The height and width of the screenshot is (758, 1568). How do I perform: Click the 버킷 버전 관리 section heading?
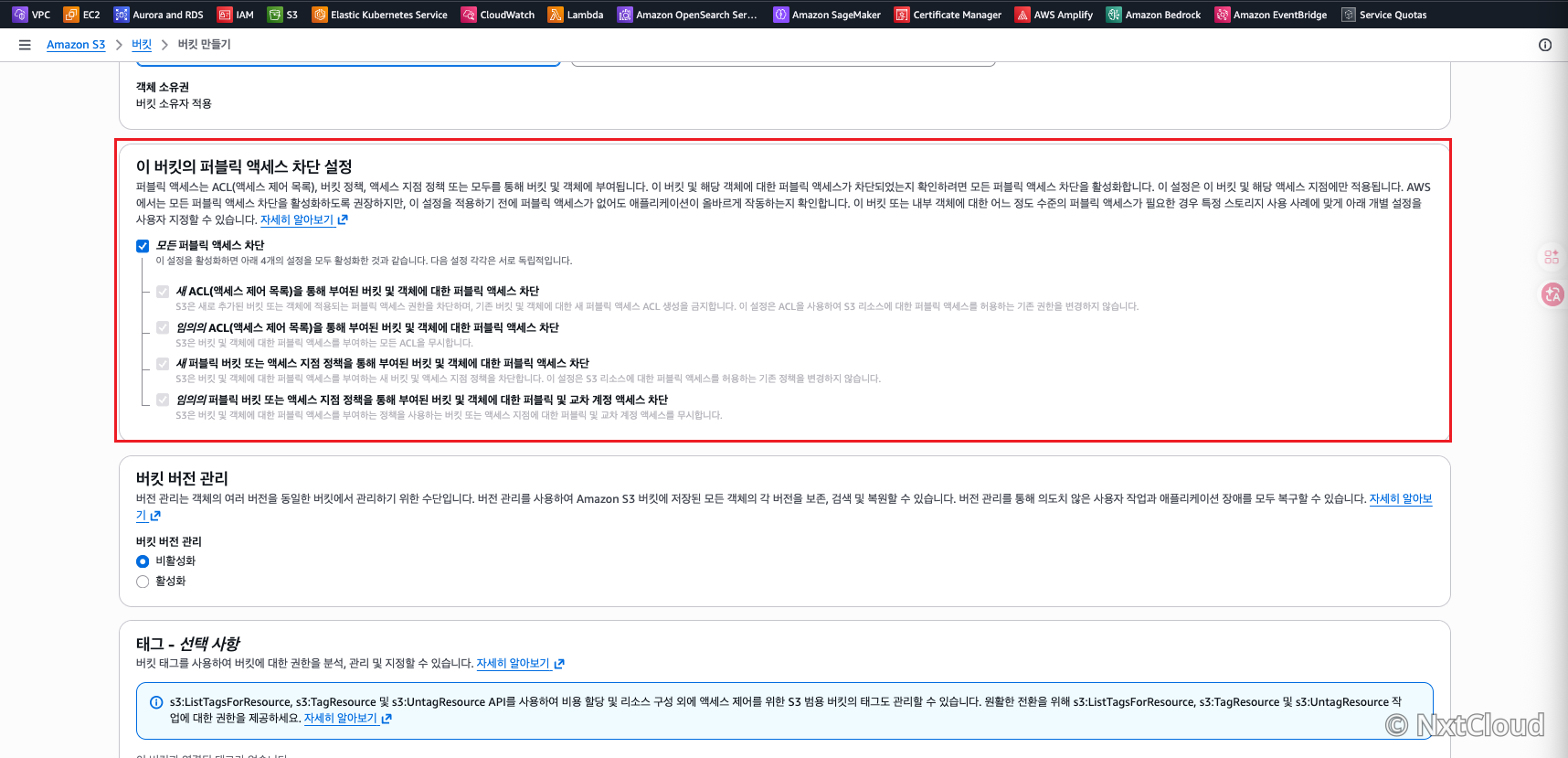click(x=182, y=478)
